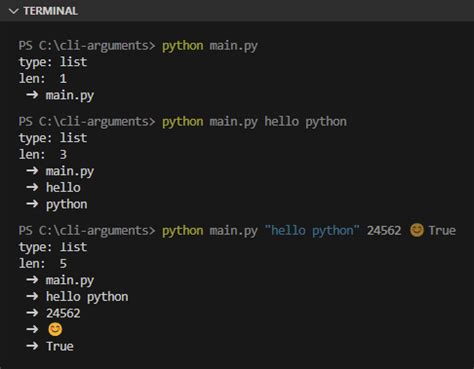Click the smiling emoji in the output list

55,329
